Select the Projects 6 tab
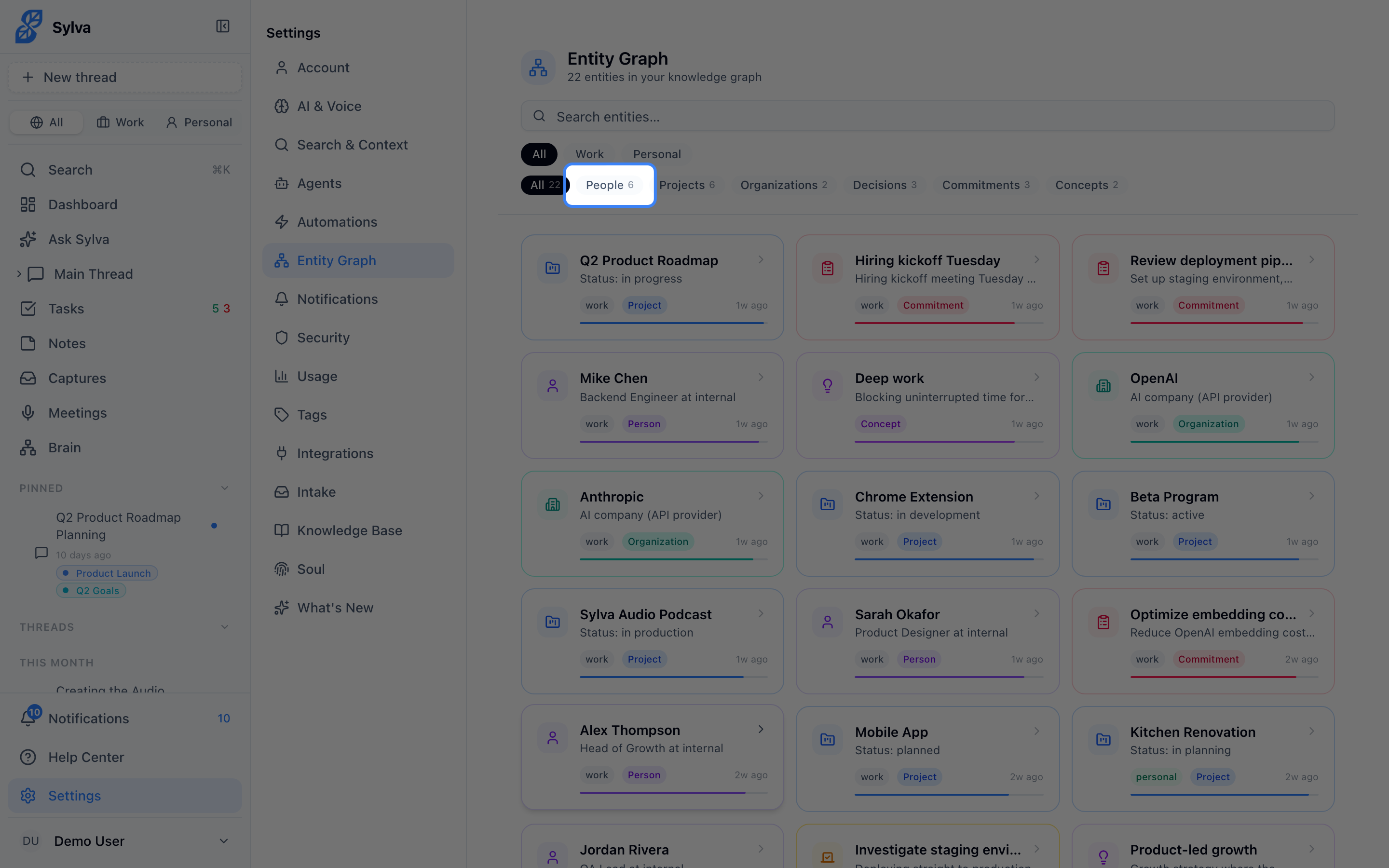Image resolution: width=1389 pixels, height=868 pixels. [x=686, y=185]
